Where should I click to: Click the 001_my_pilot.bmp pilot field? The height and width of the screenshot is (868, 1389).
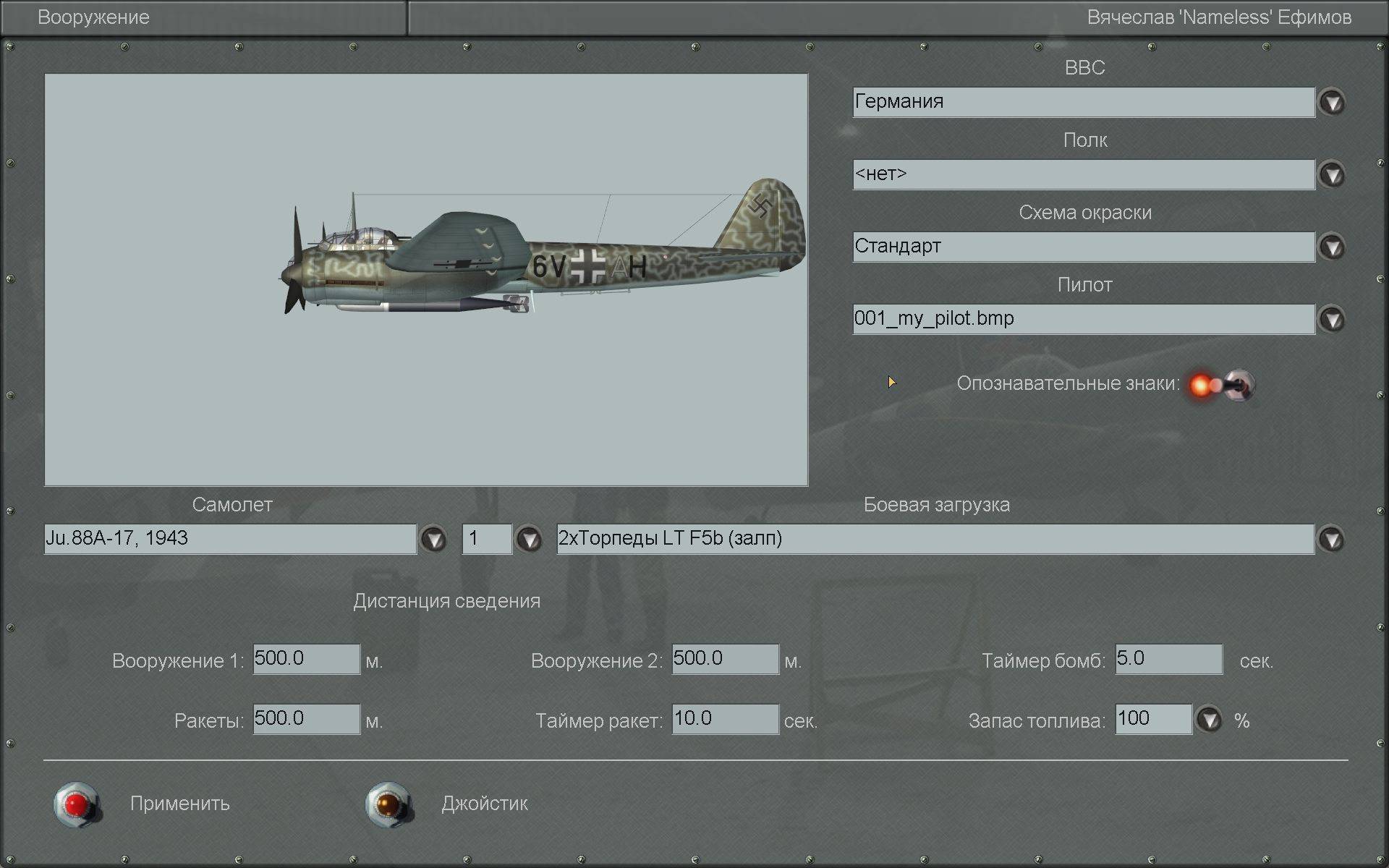tap(1083, 319)
